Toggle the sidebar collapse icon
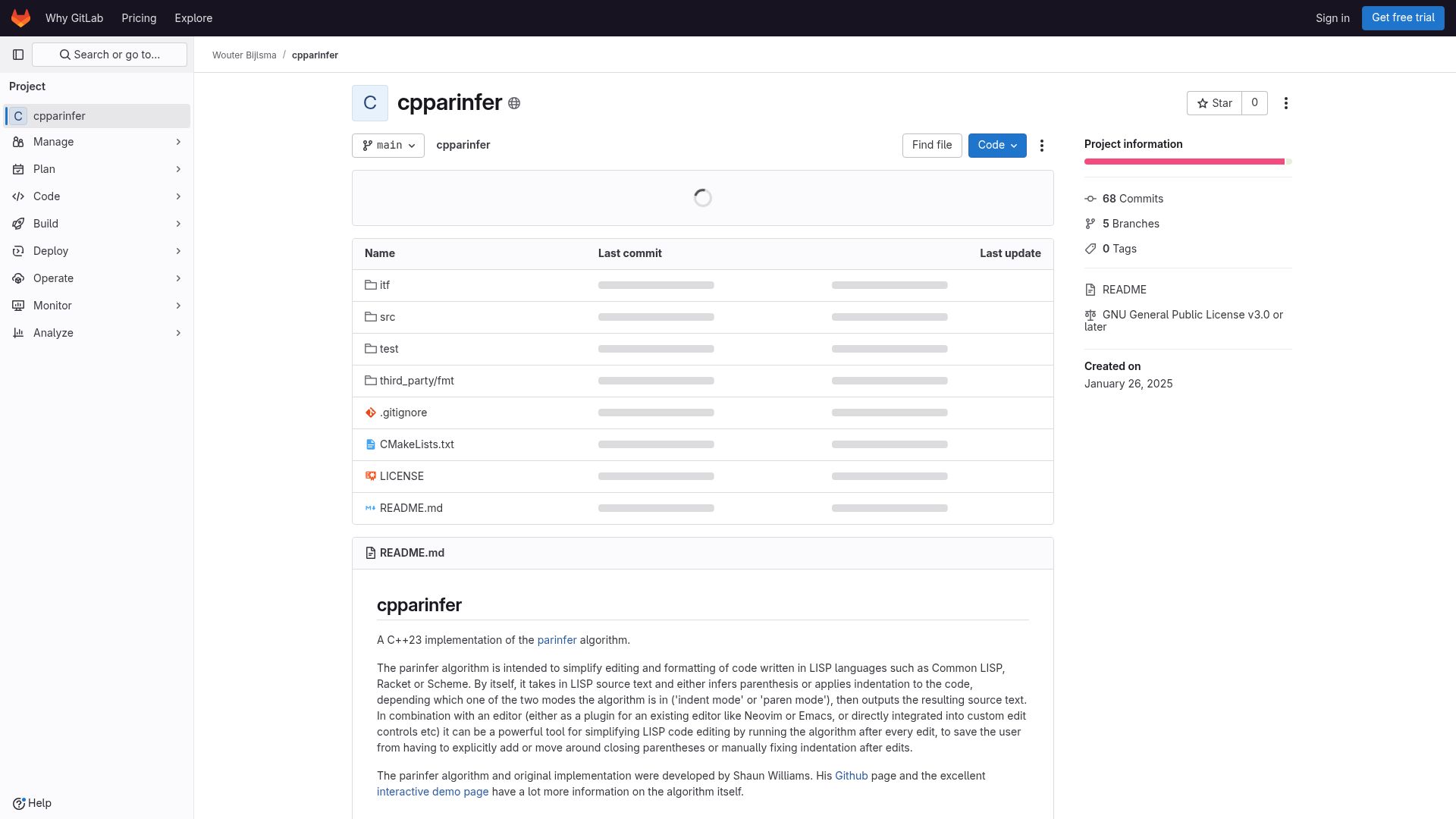 (18, 55)
